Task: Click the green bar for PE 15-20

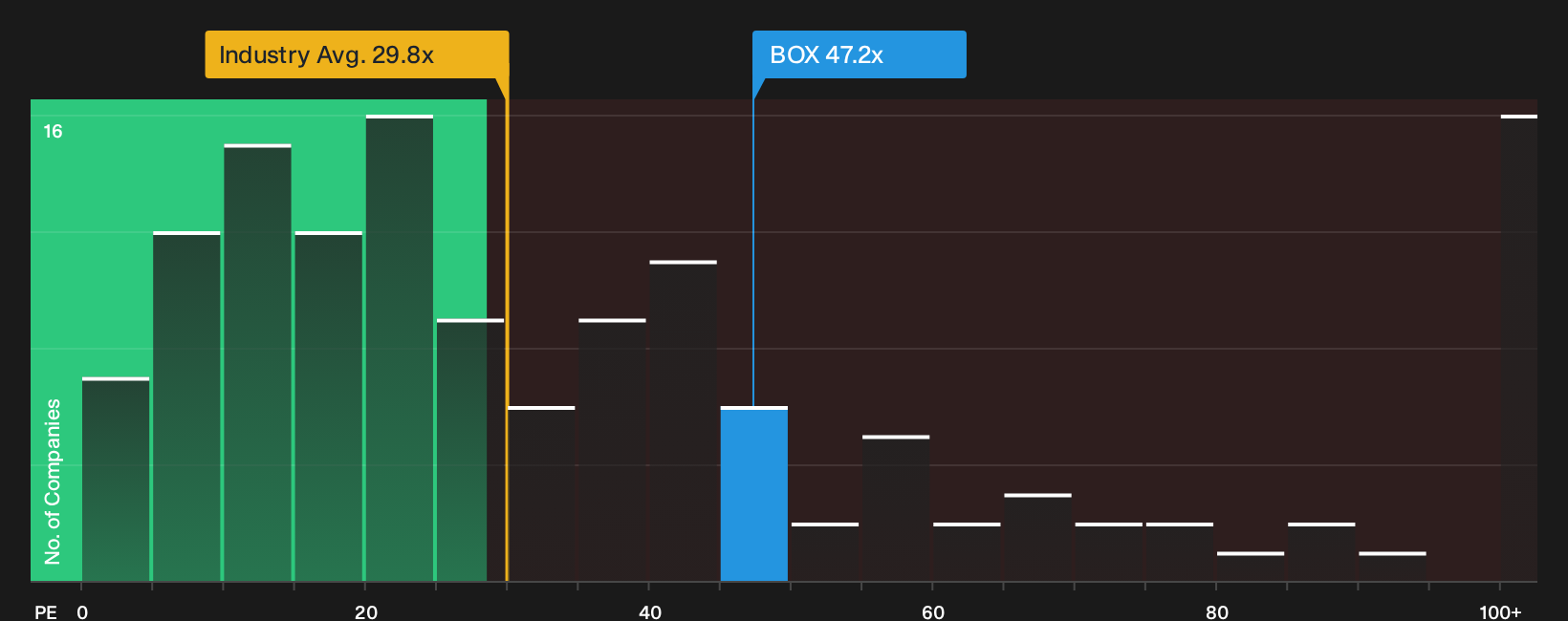Action: click(x=329, y=407)
